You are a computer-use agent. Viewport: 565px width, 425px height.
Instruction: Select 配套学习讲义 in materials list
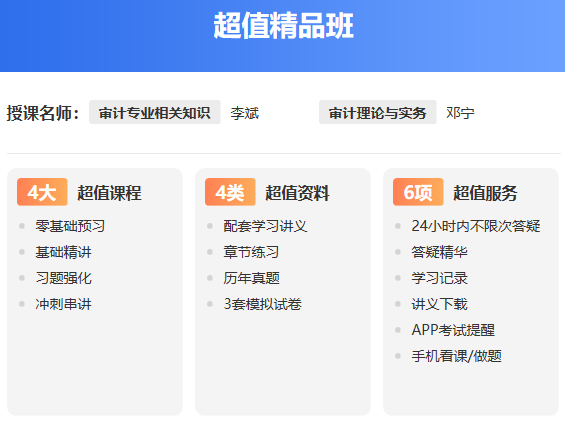265,226
